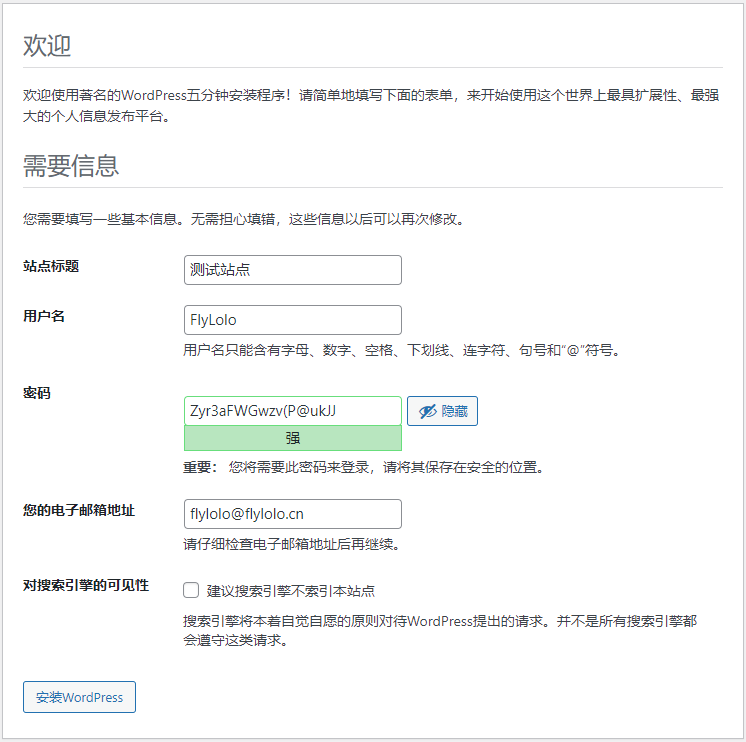Click the 您的电子邮箱地址 label
Viewport: 746px width, 742px height.
(79, 510)
